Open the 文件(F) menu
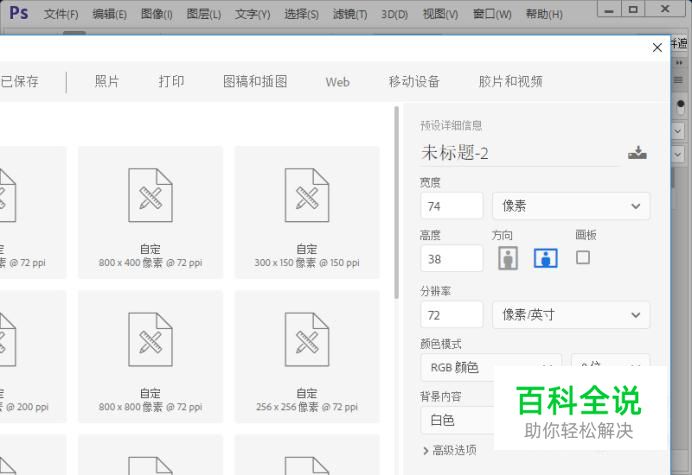Screen dimensions: 692x475 point(61,15)
